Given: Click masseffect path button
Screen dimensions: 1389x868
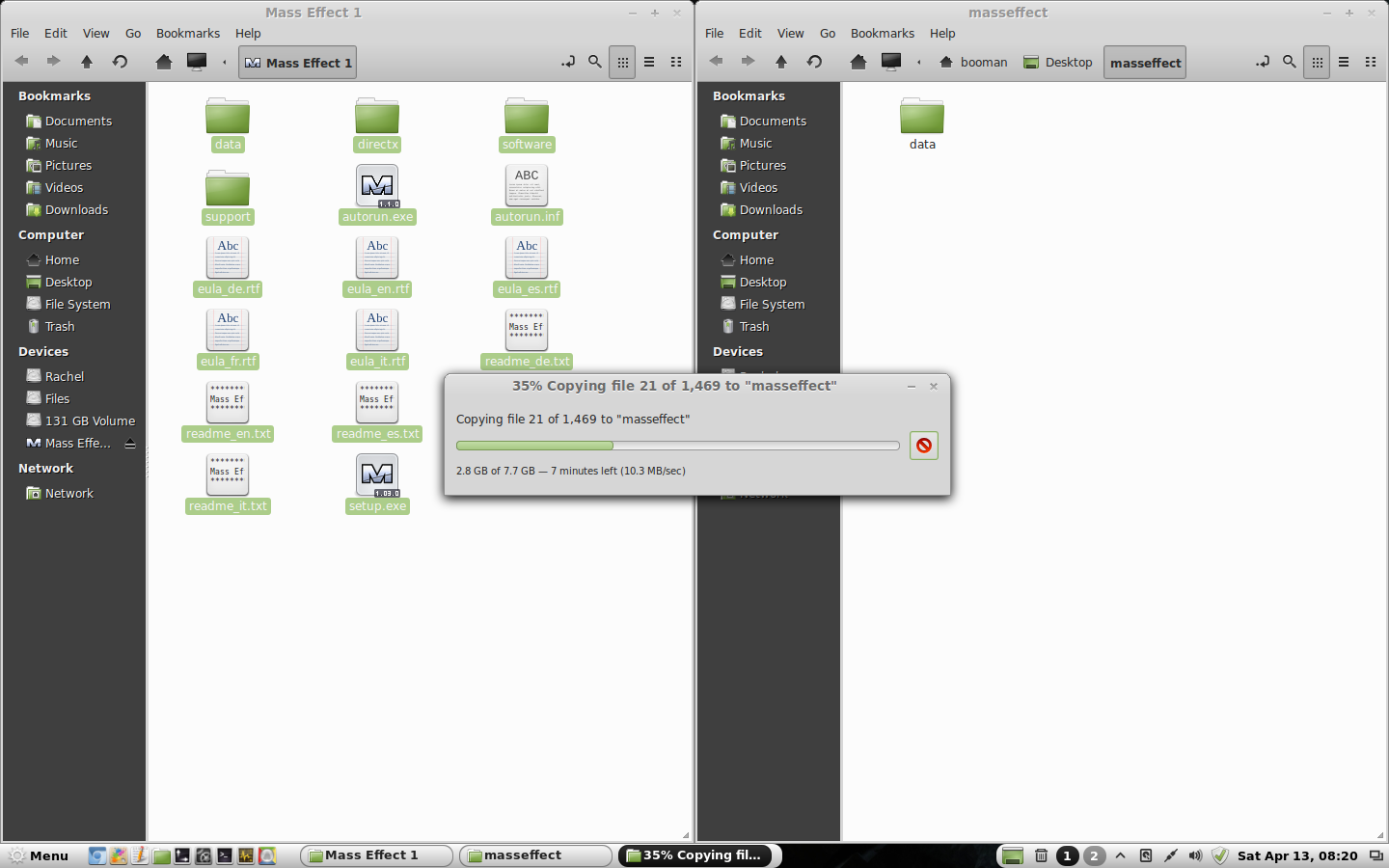Looking at the screenshot, I should coord(1145,63).
